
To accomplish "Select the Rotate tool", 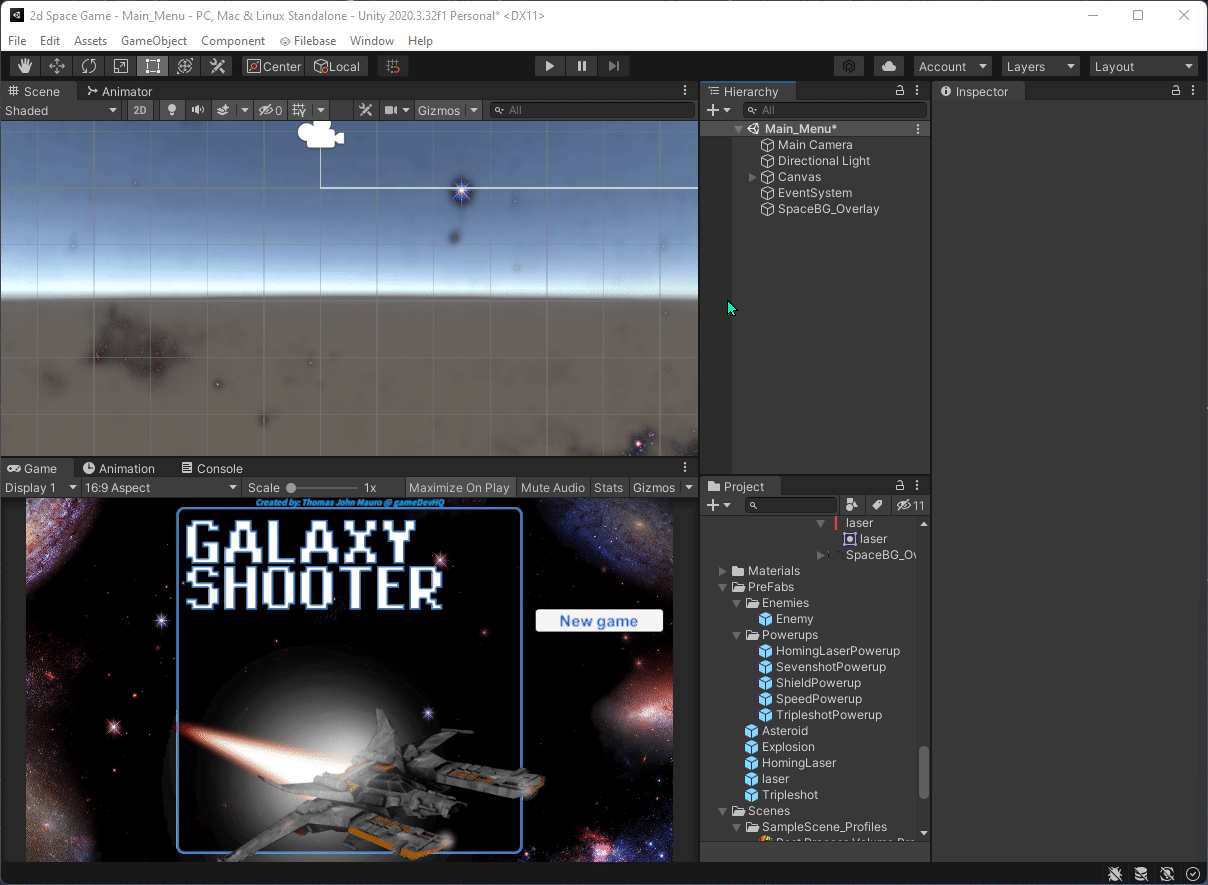I will 88,66.
